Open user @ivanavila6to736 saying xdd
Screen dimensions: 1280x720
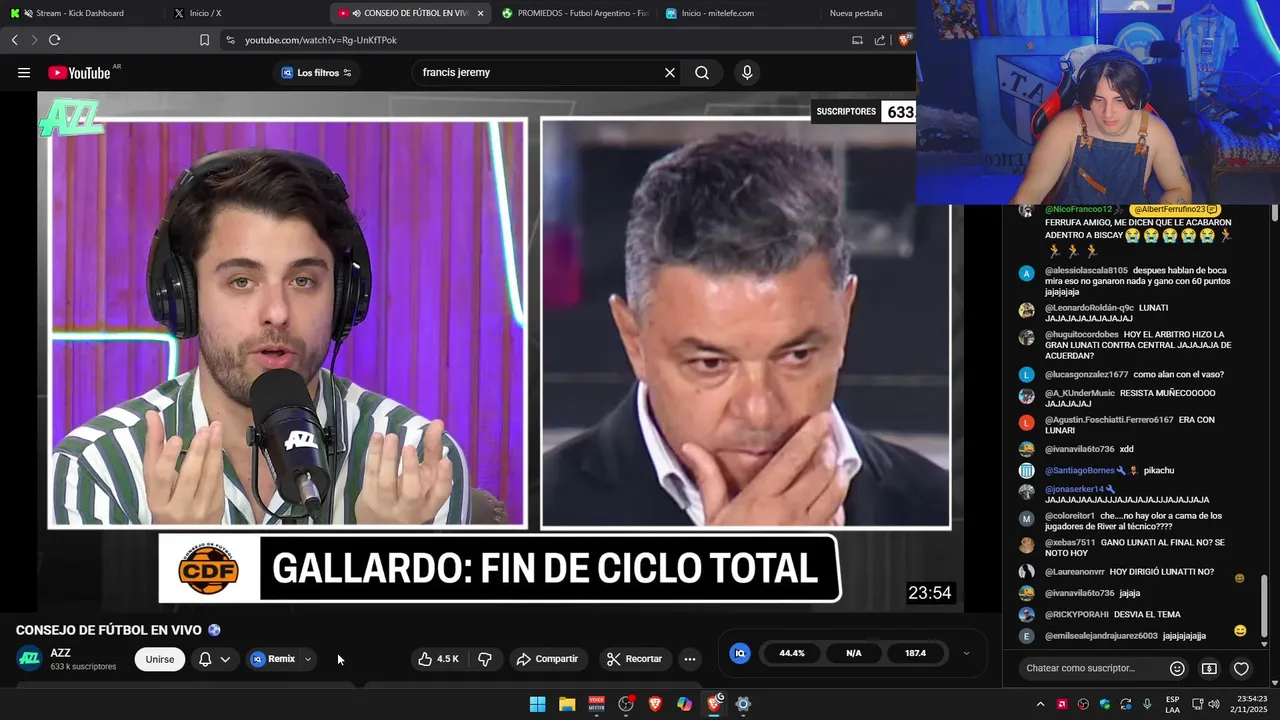[x=1079, y=449]
